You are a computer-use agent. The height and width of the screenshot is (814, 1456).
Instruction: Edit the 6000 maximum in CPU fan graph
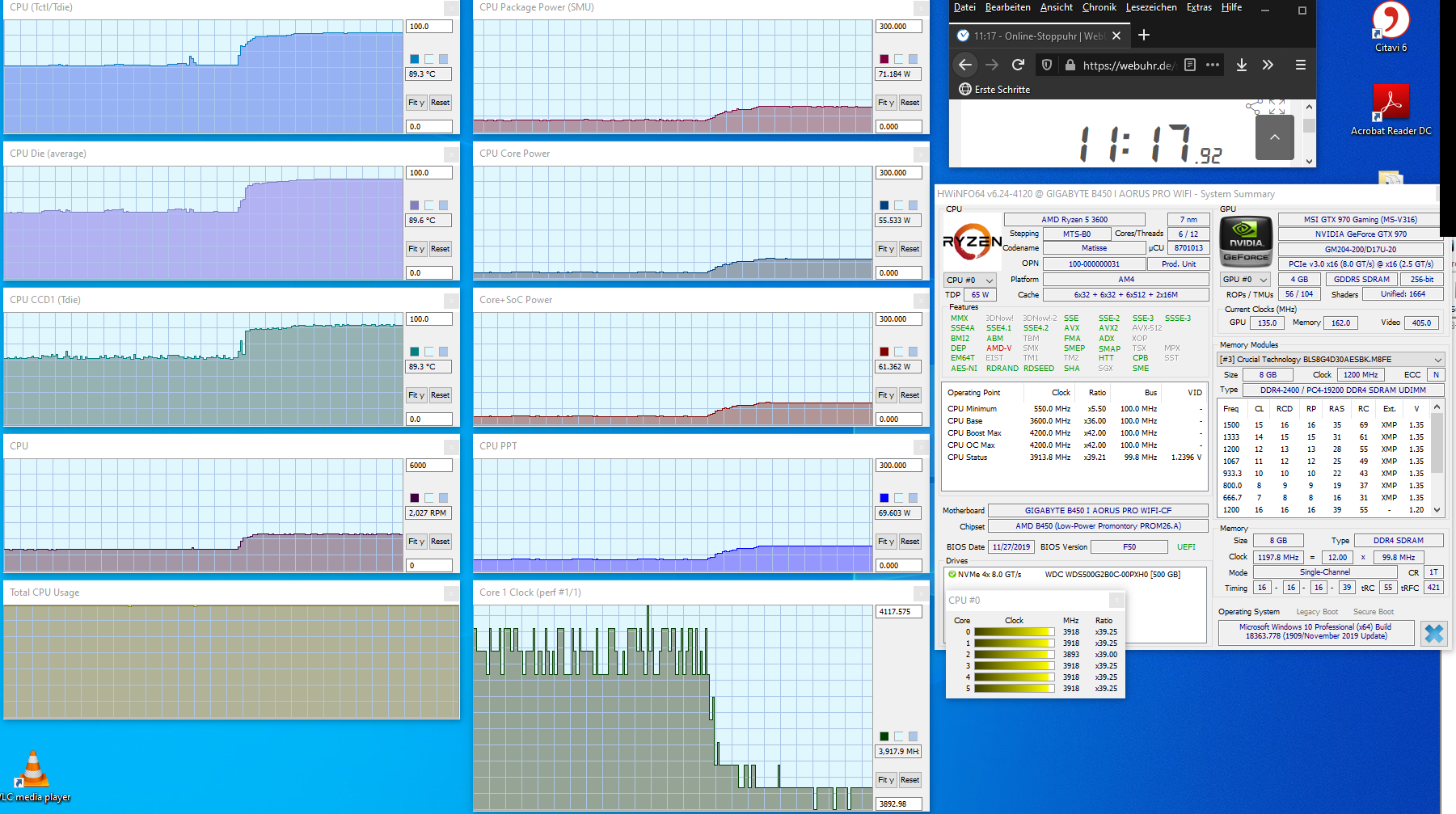[428, 466]
